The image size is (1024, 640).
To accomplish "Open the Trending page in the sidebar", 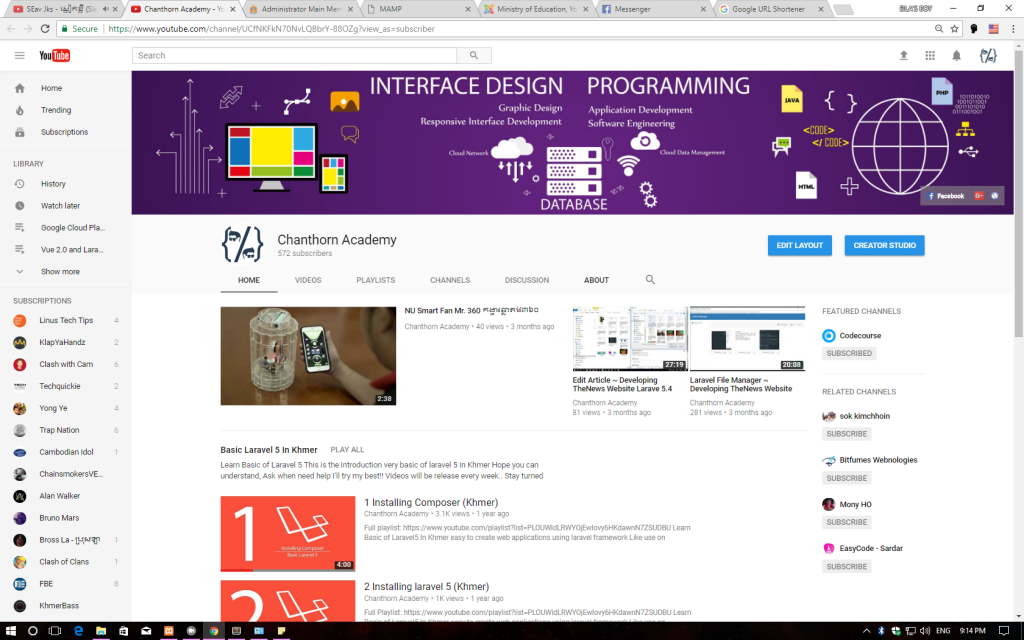I will pos(55,110).
